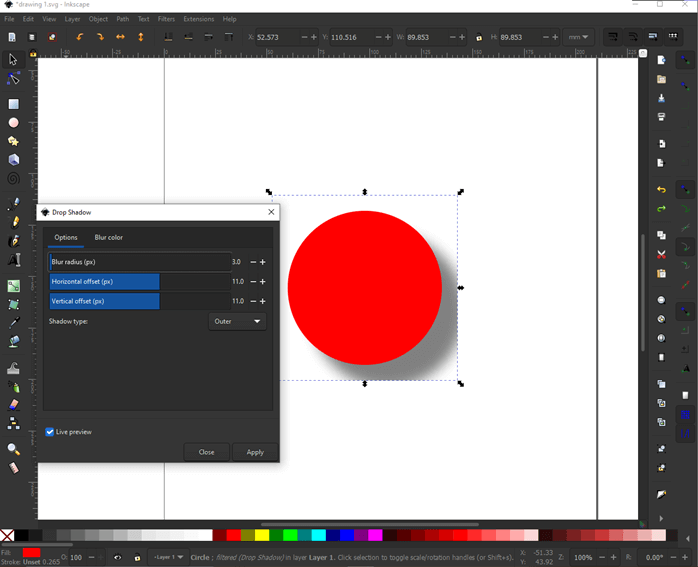Click the Cut scissors icon
The width and height of the screenshot is (698, 567).
click(661, 255)
